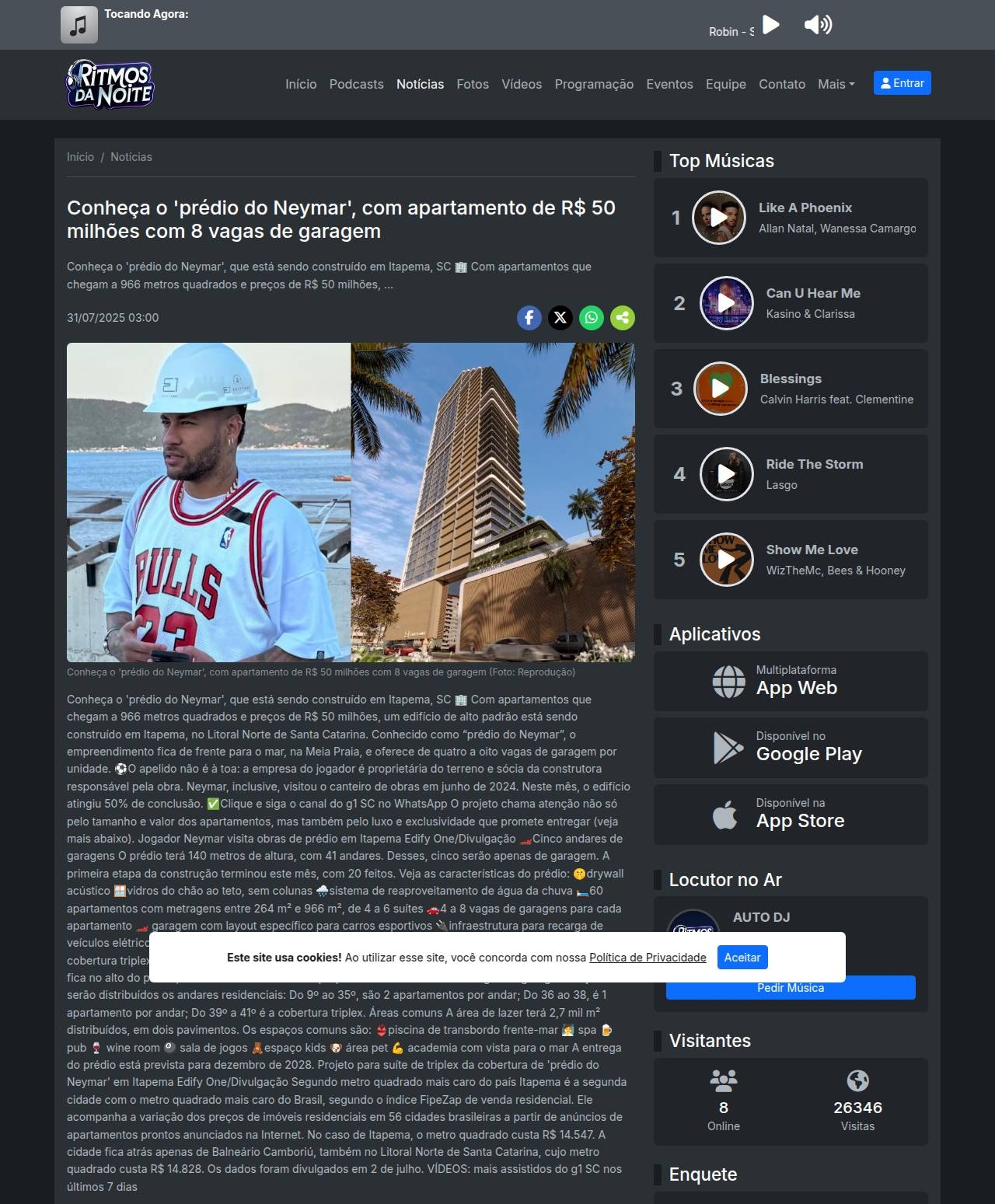Screen dimensions: 995x1204
Task: Click the Entrar login button
Action: (x=902, y=83)
